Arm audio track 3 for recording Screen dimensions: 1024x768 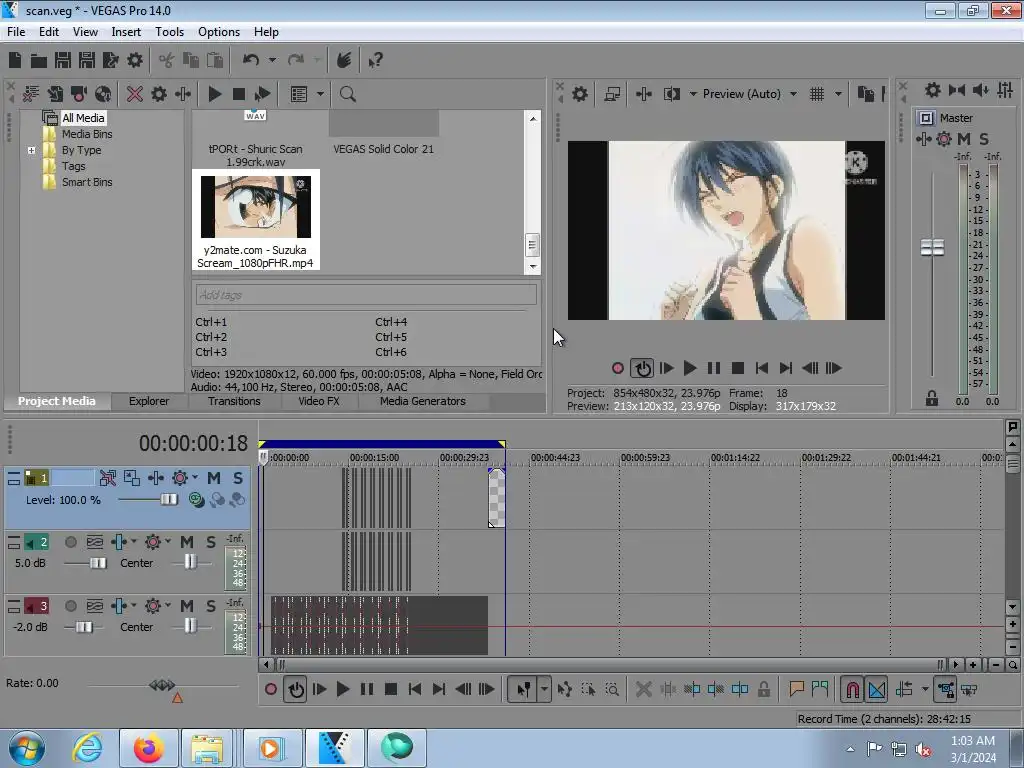point(71,606)
